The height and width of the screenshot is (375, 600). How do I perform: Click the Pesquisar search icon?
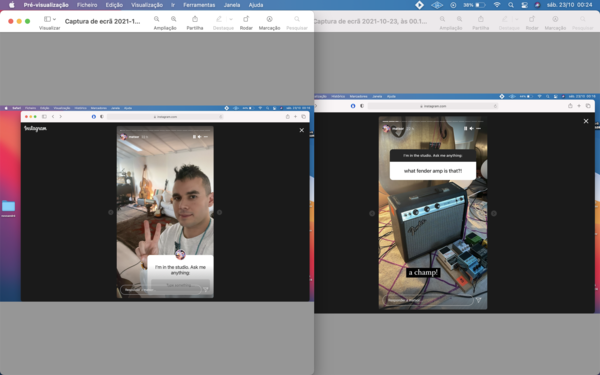[297, 19]
